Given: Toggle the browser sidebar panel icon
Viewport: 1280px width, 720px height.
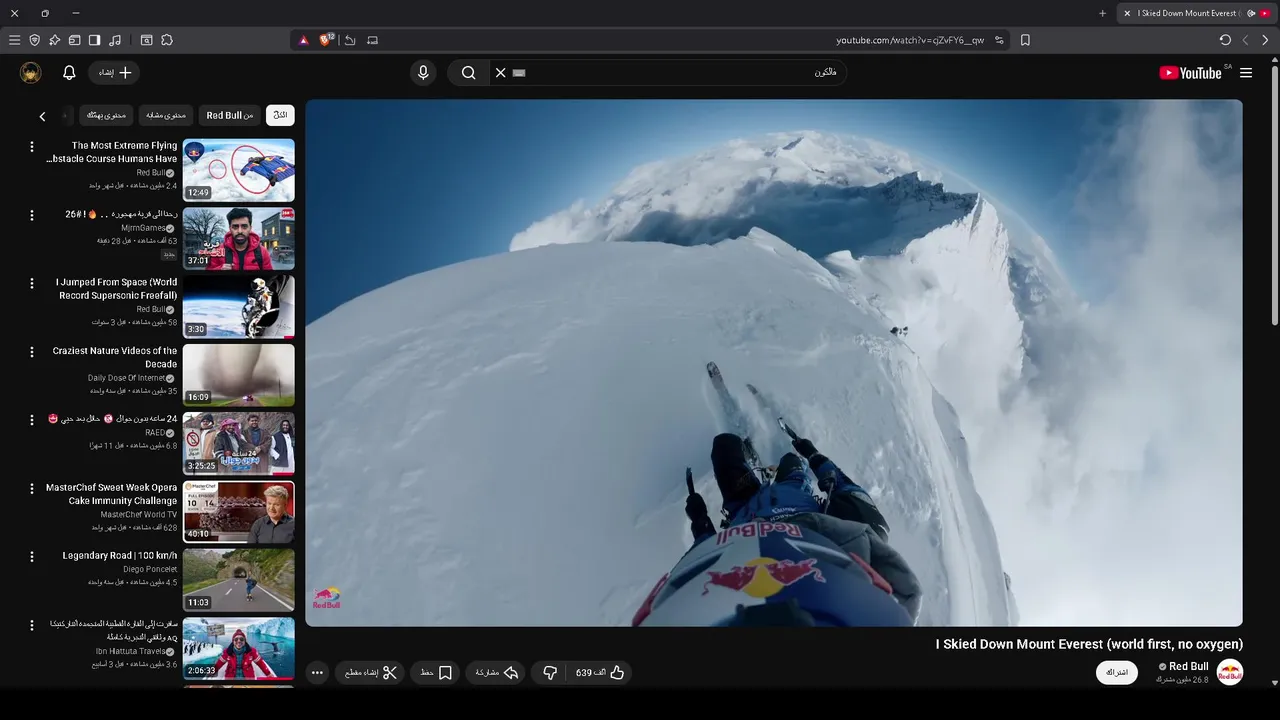Looking at the screenshot, I should (94, 40).
